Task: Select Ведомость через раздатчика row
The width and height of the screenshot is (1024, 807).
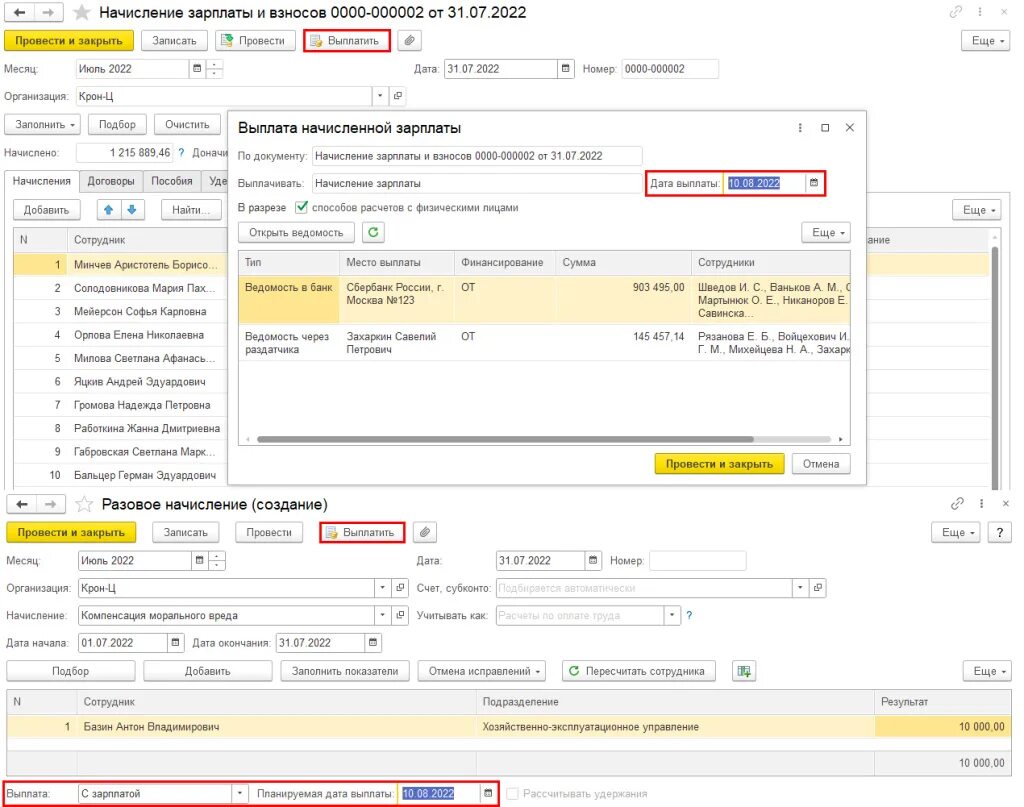Action: 544,343
